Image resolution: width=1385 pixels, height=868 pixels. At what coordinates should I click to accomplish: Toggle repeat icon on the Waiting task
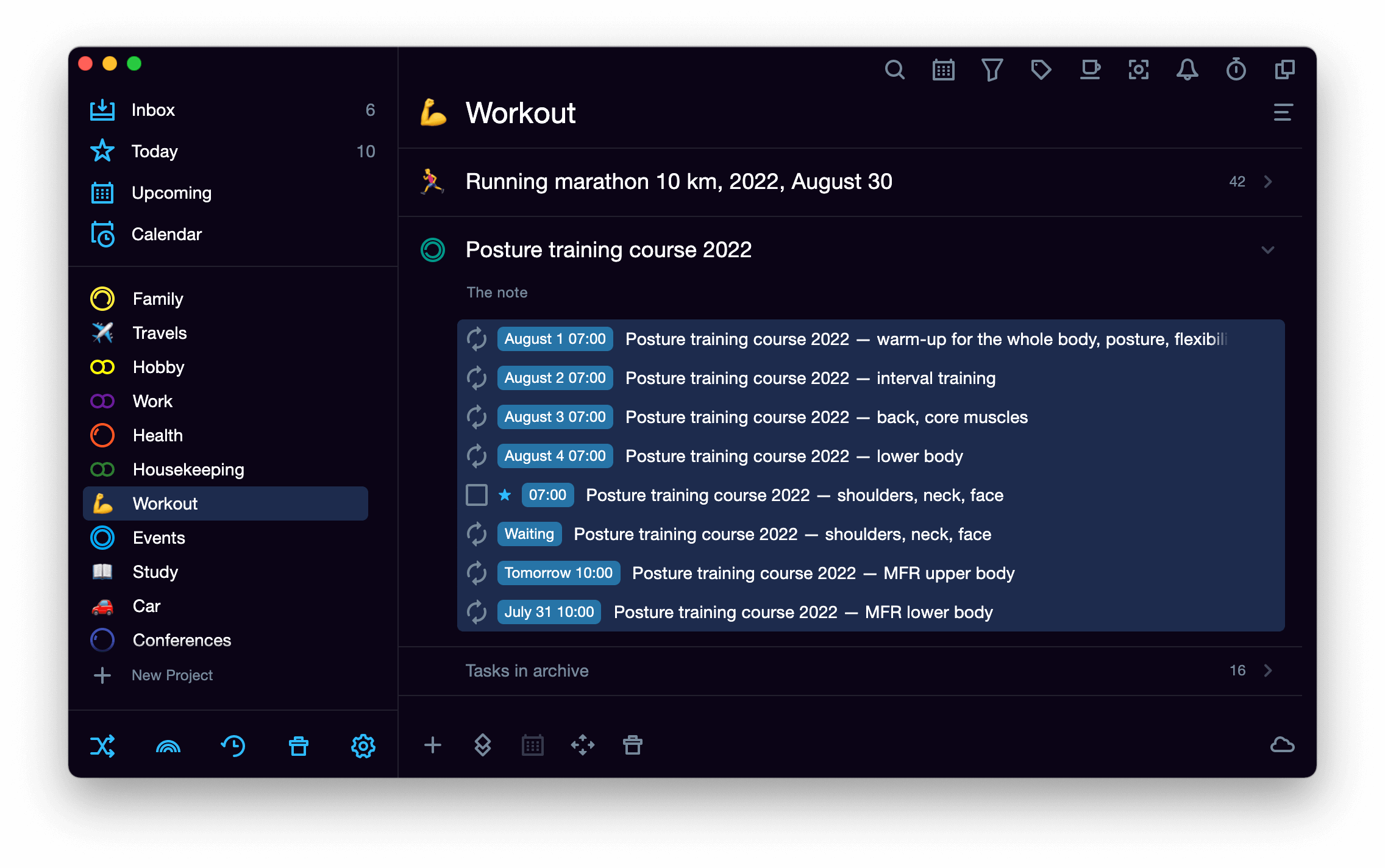[477, 534]
